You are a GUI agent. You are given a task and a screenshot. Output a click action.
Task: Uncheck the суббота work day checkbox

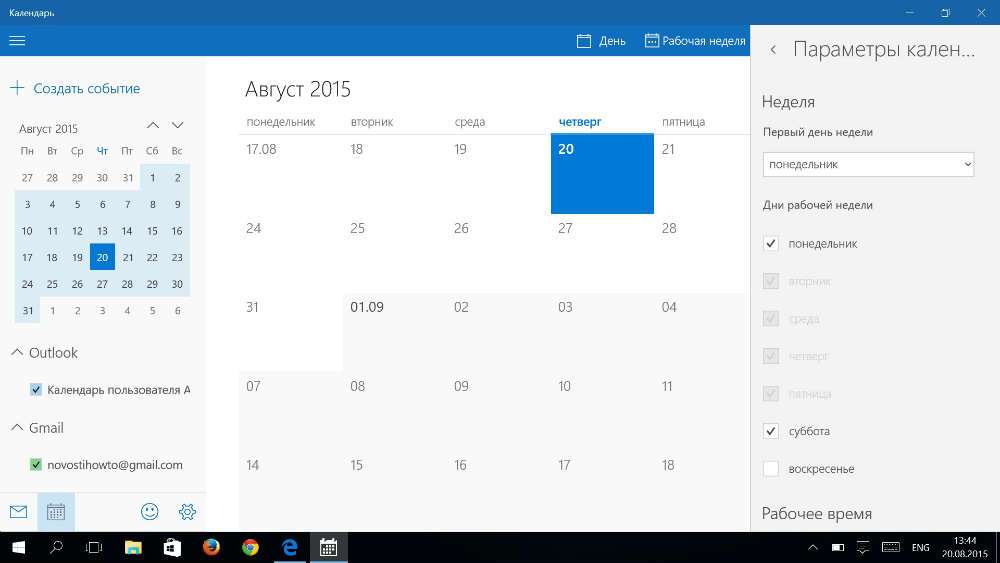click(771, 431)
